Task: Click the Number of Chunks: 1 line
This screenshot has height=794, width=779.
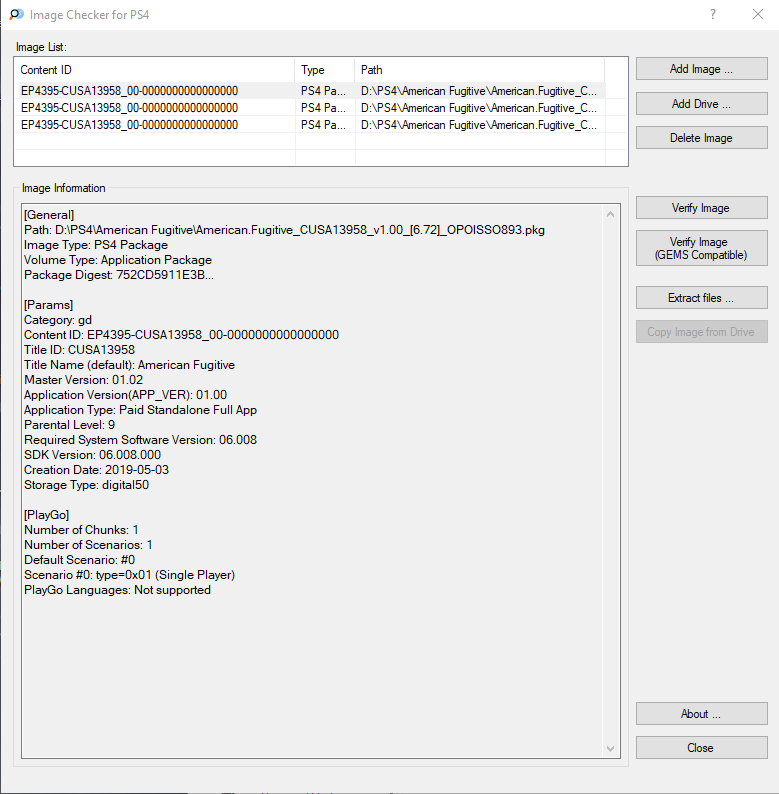Action: [81, 530]
